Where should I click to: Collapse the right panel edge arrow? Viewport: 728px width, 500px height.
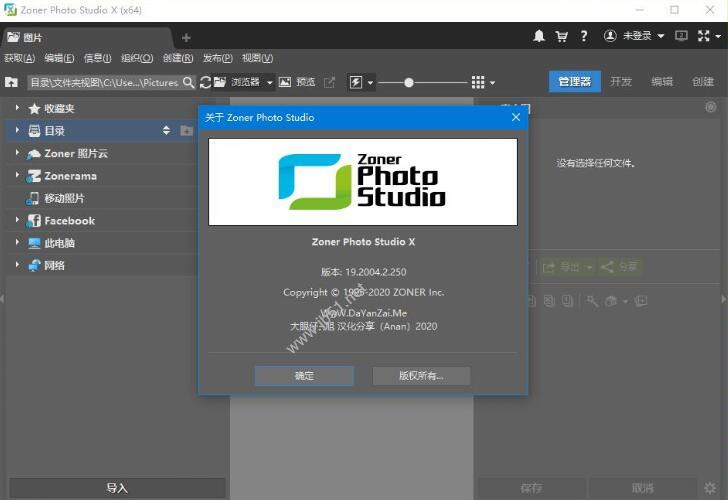point(724,299)
